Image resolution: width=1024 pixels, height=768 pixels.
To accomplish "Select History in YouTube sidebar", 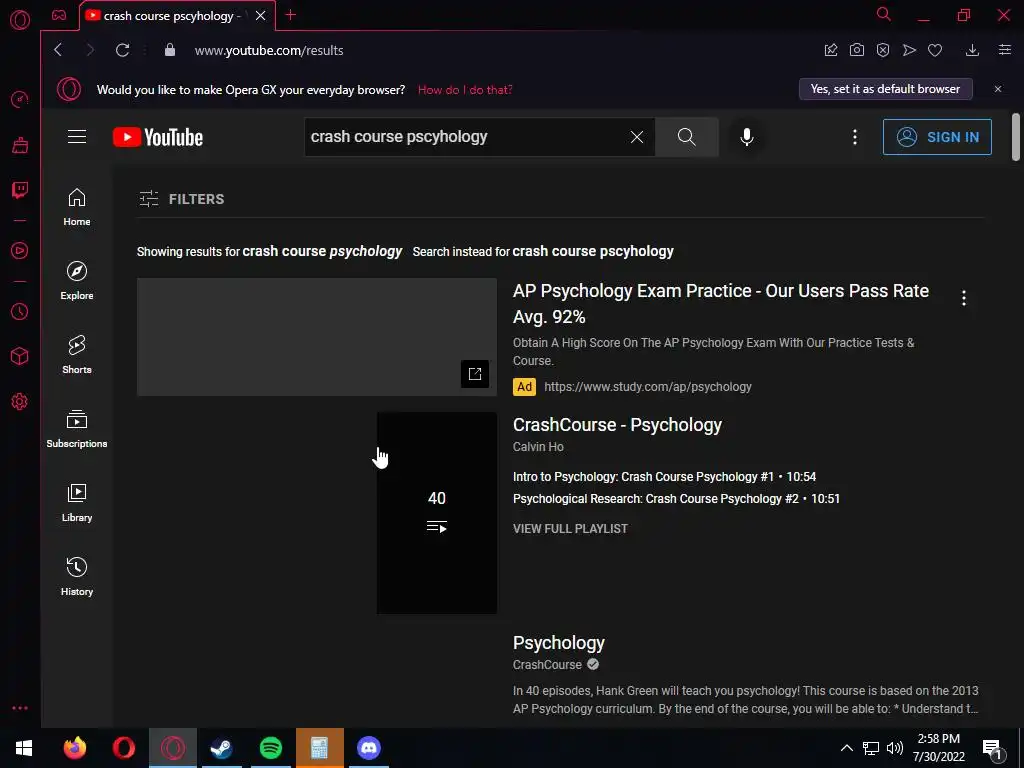I will click(77, 577).
